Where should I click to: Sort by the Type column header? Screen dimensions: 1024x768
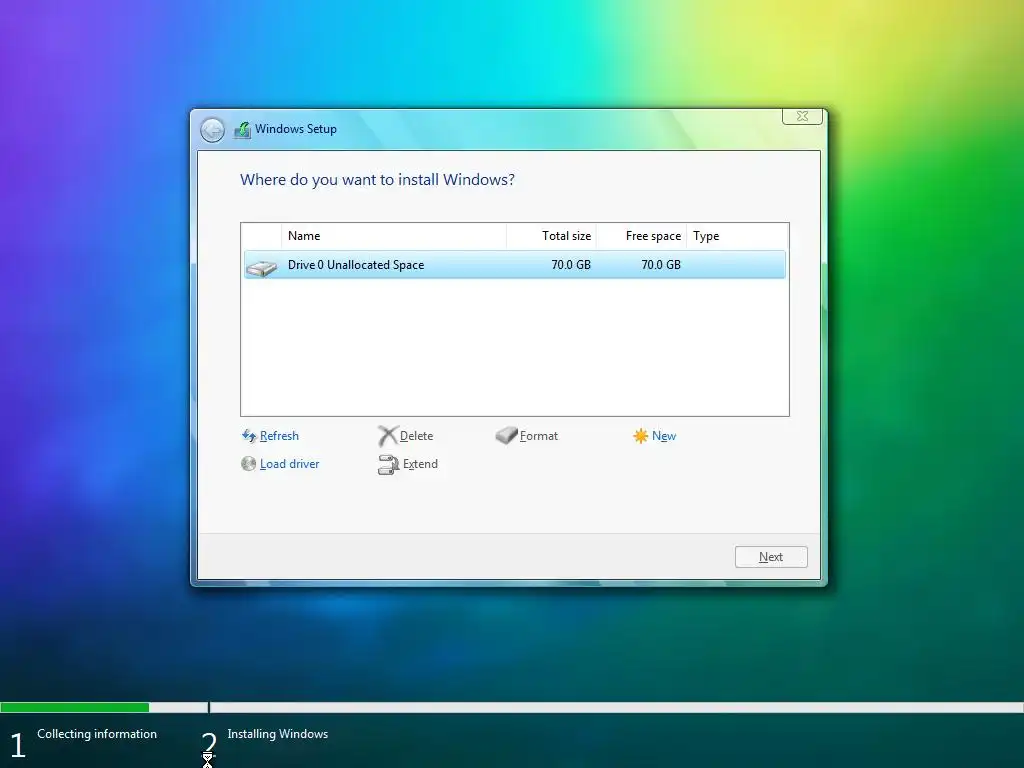click(737, 236)
